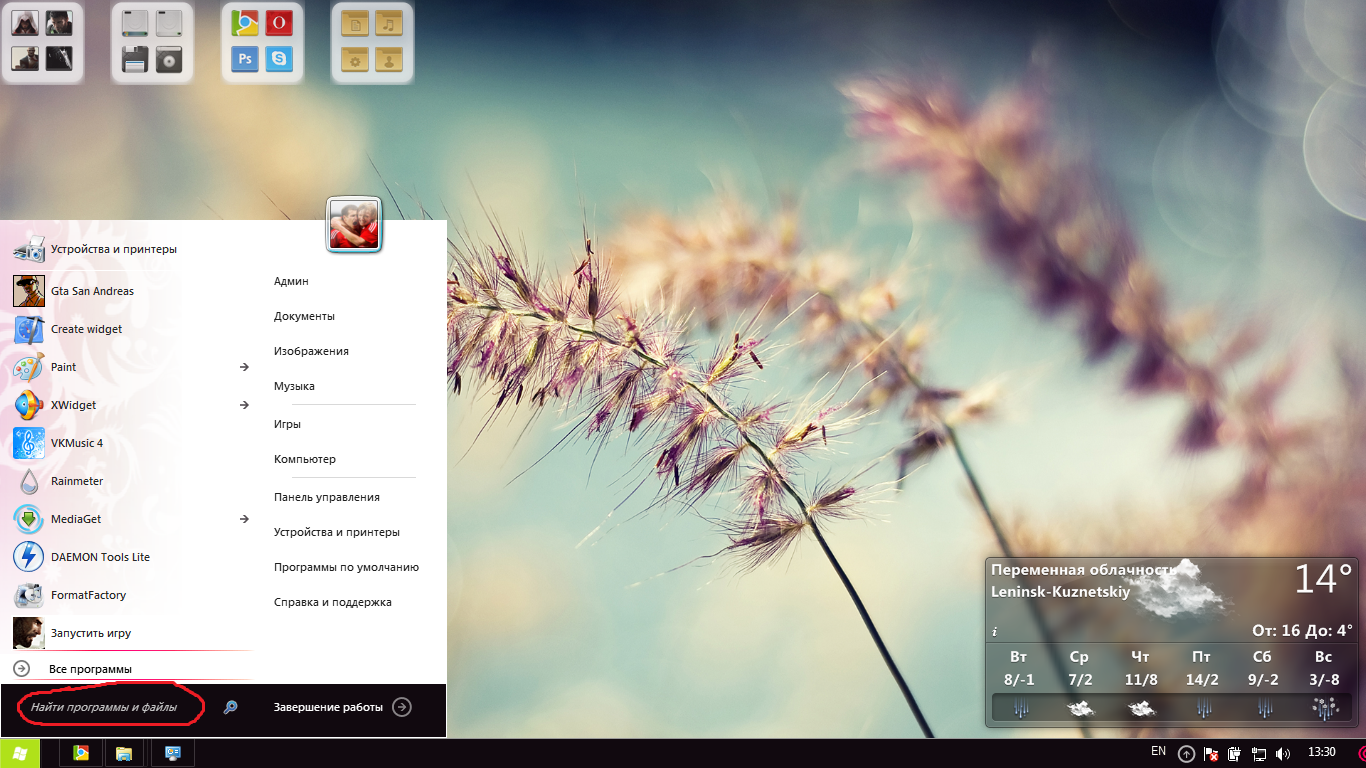Open the gear settings folder dock icon
Viewport: 1366px width, 768px height.
click(x=355, y=59)
